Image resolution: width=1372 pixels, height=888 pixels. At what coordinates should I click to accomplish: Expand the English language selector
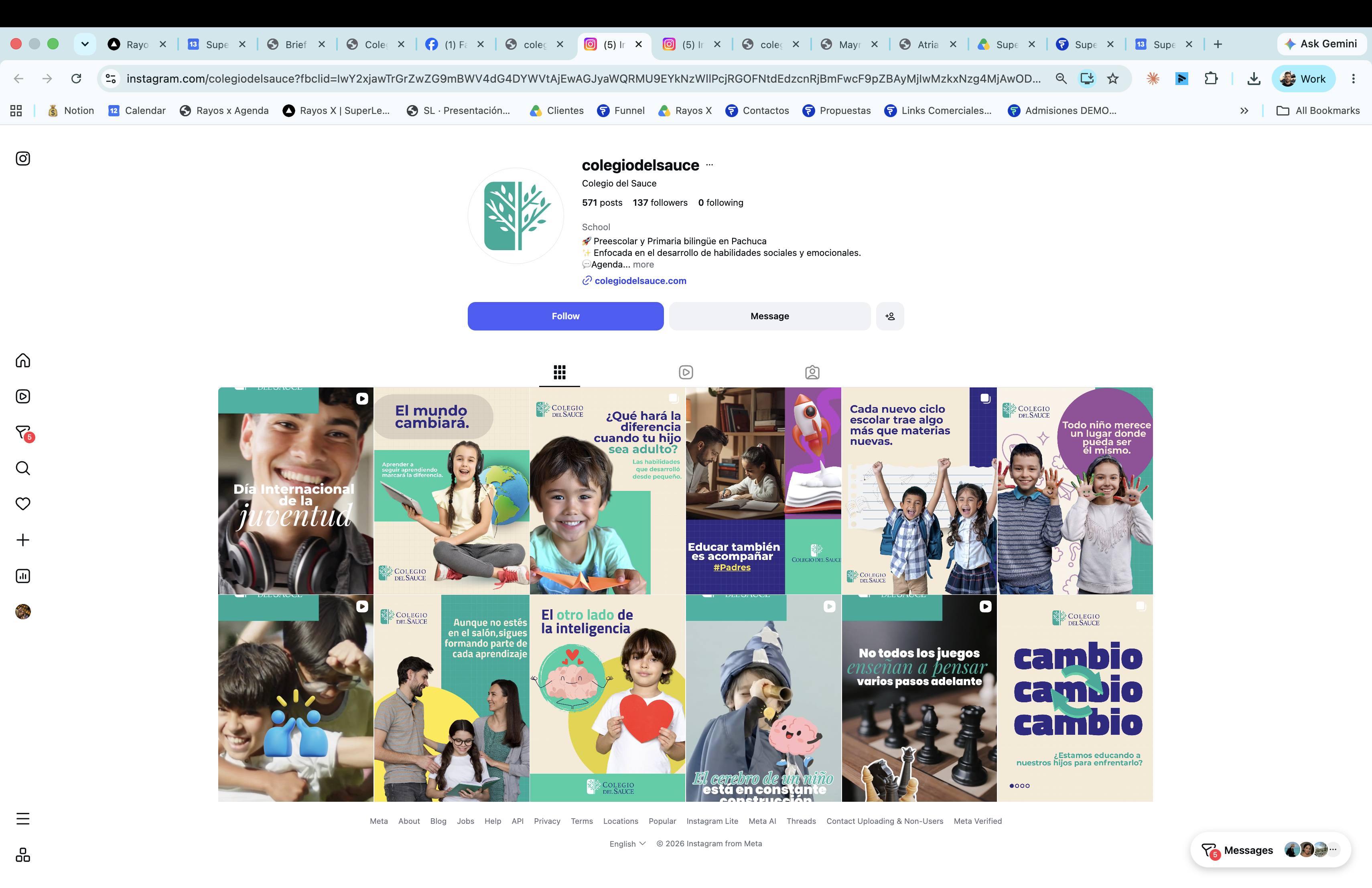coord(627,843)
